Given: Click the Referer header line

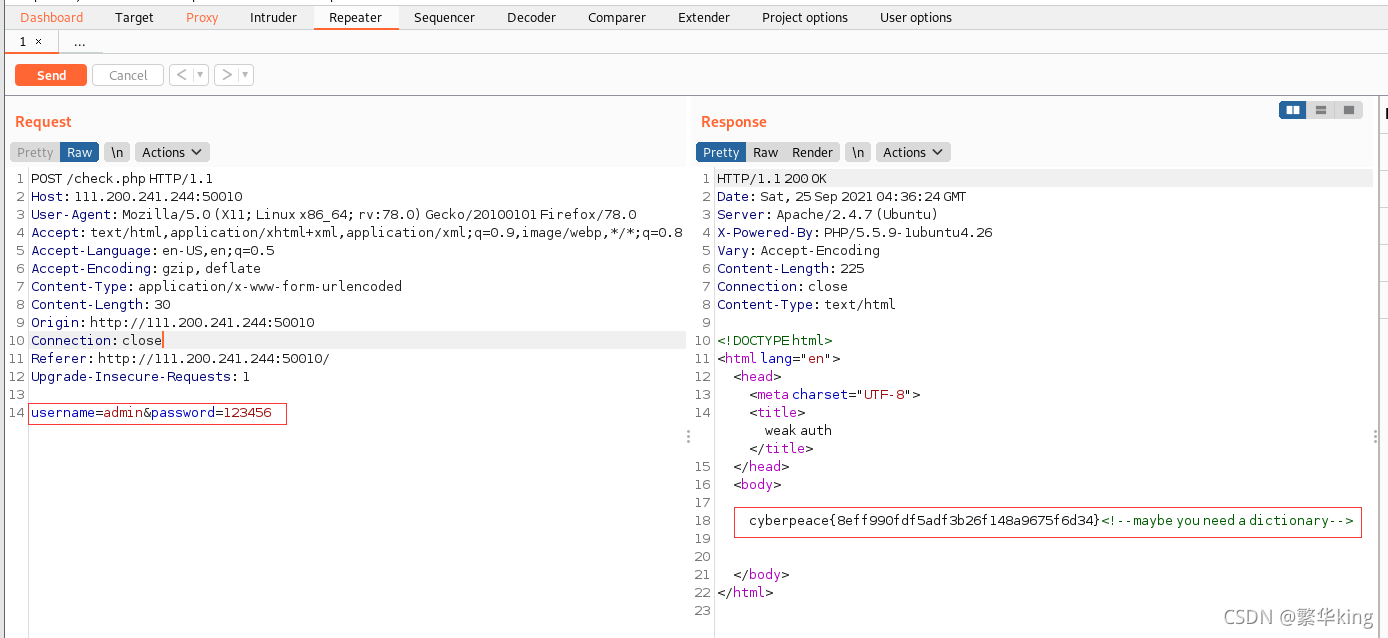Looking at the screenshot, I should pyautogui.click(x=180, y=358).
